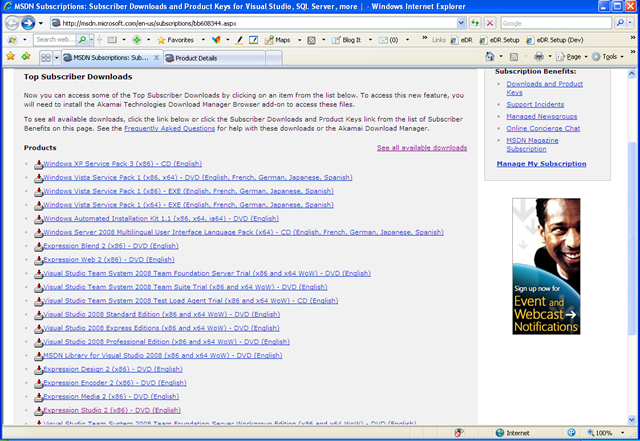This screenshot has width=640, height=441.
Task: Open the Frequently Asked Questions link
Action: pos(169,129)
